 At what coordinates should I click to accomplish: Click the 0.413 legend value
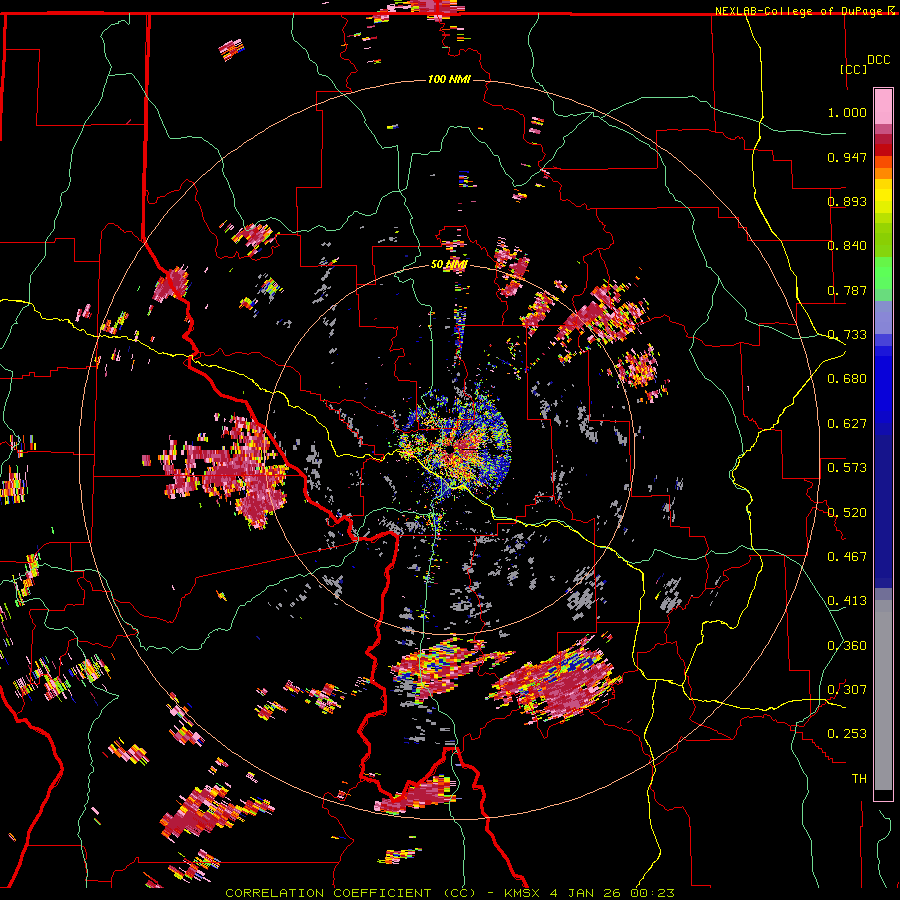tap(847, 601)
